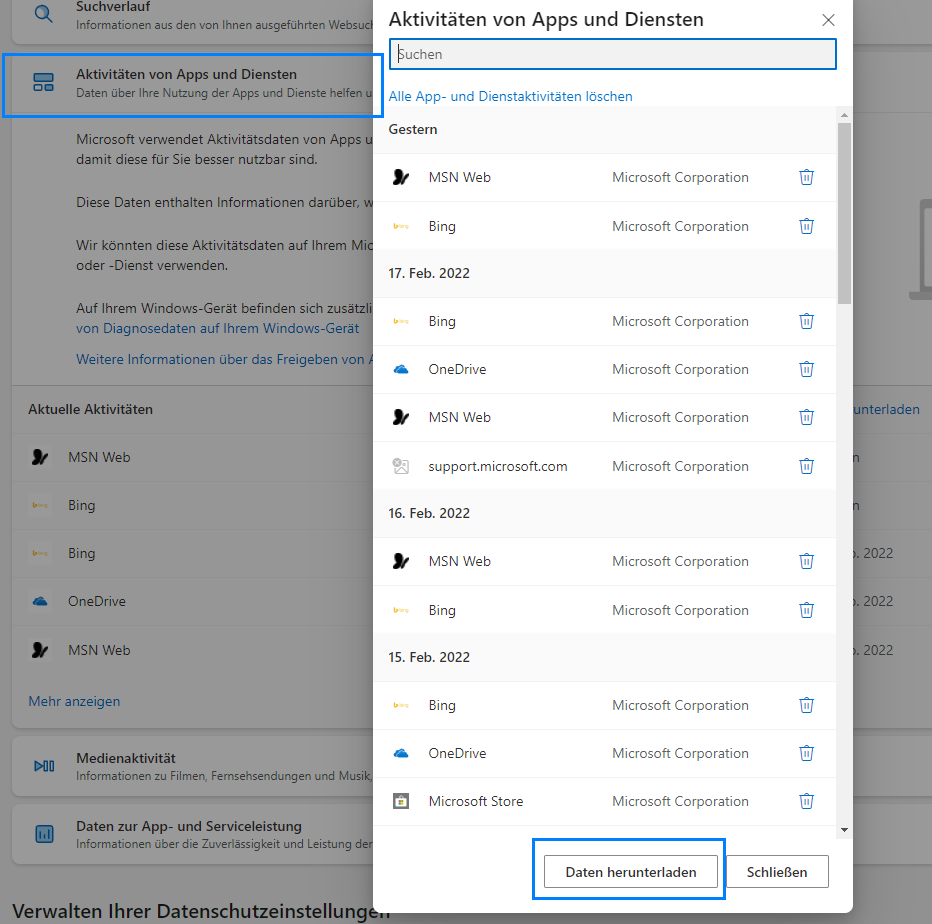Click Microsoft Corporation beside Microsoft Store
Image resolution: width=932 pixels, height=924 pixels.
(x=680, y=801)
